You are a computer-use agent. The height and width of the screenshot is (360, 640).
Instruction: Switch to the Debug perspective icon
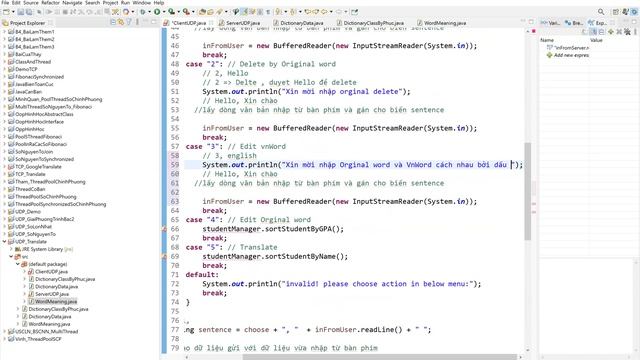635,12
